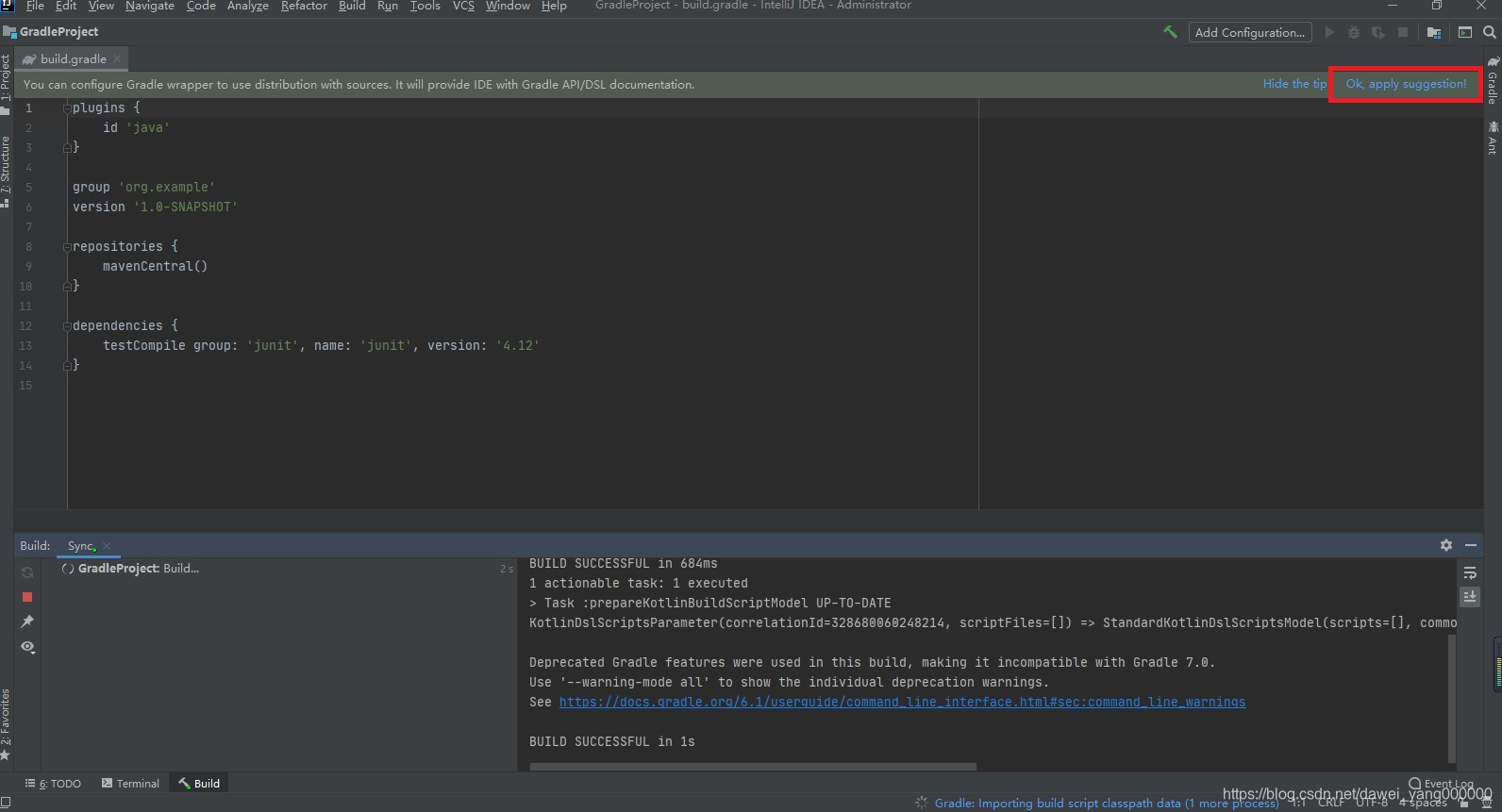Click the UTF-8 encoding in status bar
The width and height of the screenshot is (1502, 812).
click(x=1372, y=803)
